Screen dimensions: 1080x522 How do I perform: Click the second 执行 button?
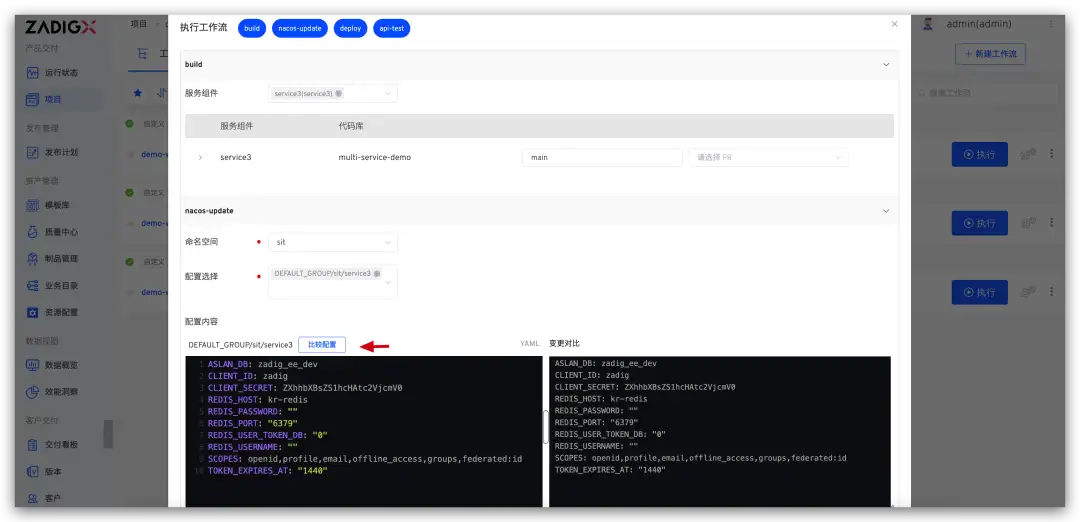[979, 223]
